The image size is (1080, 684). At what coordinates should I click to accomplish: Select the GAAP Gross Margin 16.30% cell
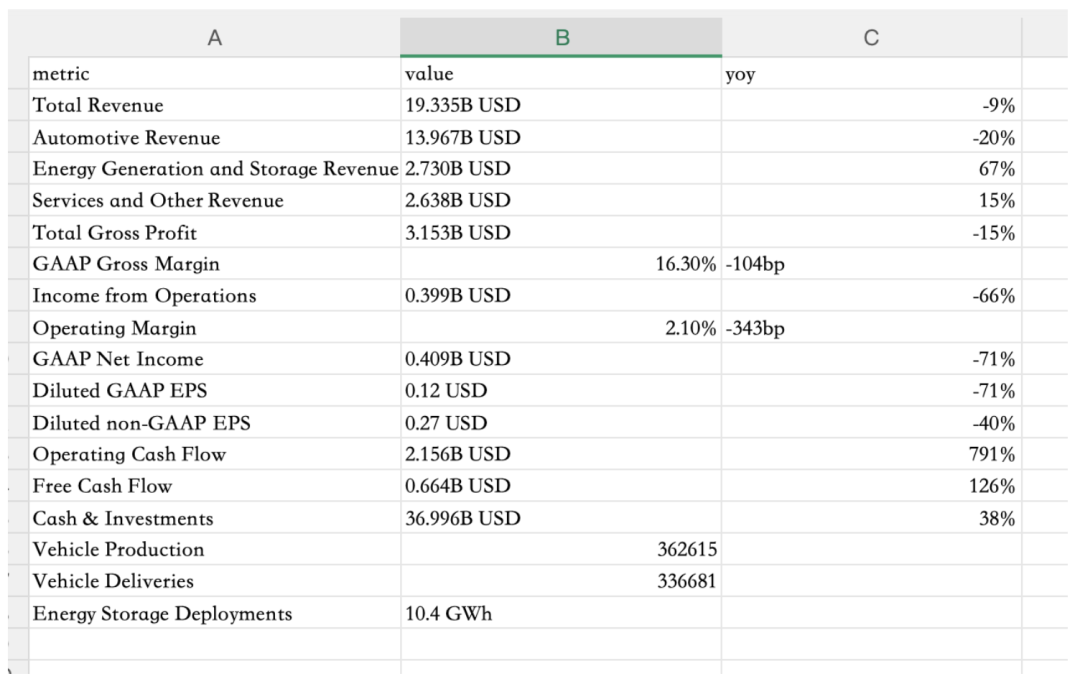click(x=561, y=264)
